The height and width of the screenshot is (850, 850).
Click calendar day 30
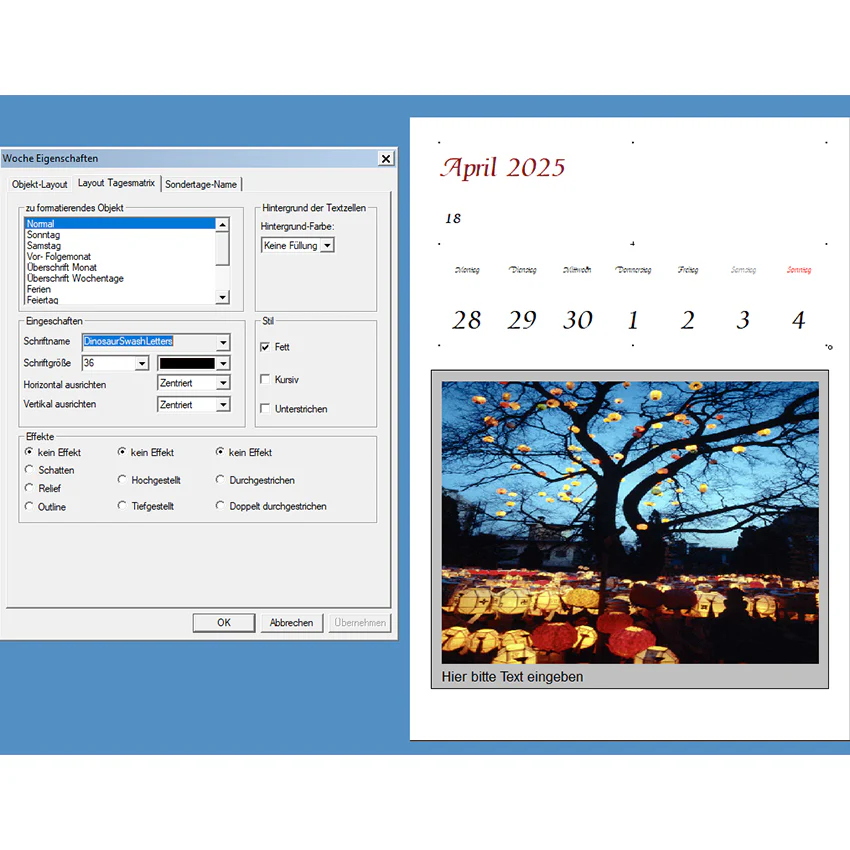click(x=578, y=320)
